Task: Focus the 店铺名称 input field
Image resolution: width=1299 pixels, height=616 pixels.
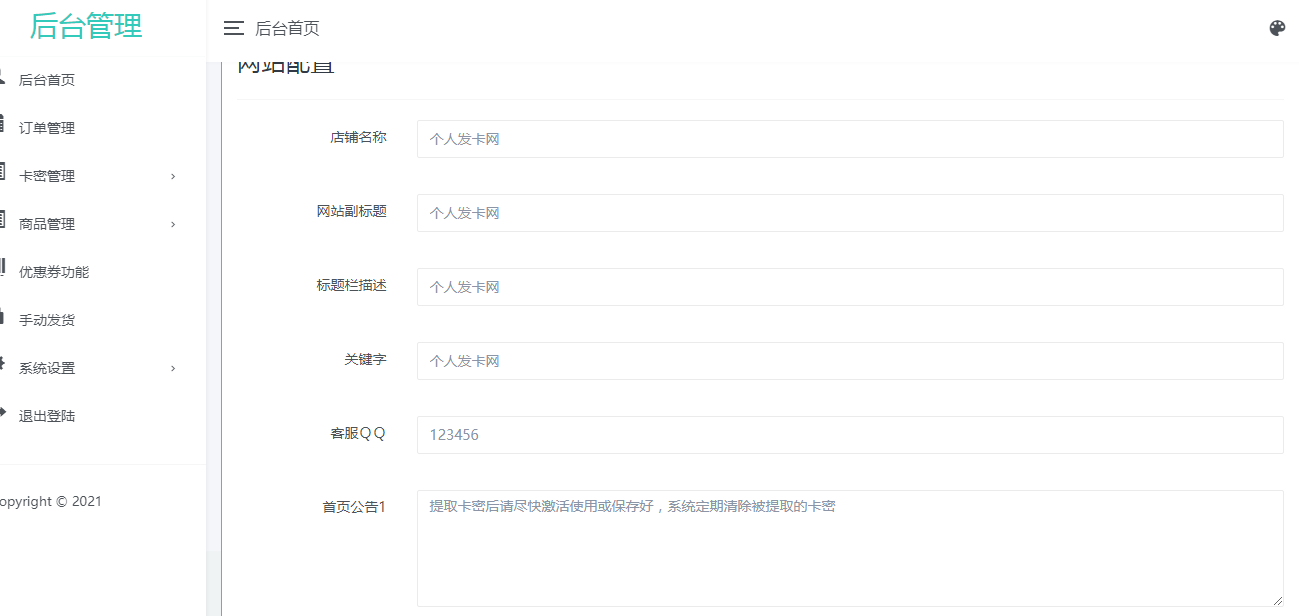Action: [x=849, y=139]
